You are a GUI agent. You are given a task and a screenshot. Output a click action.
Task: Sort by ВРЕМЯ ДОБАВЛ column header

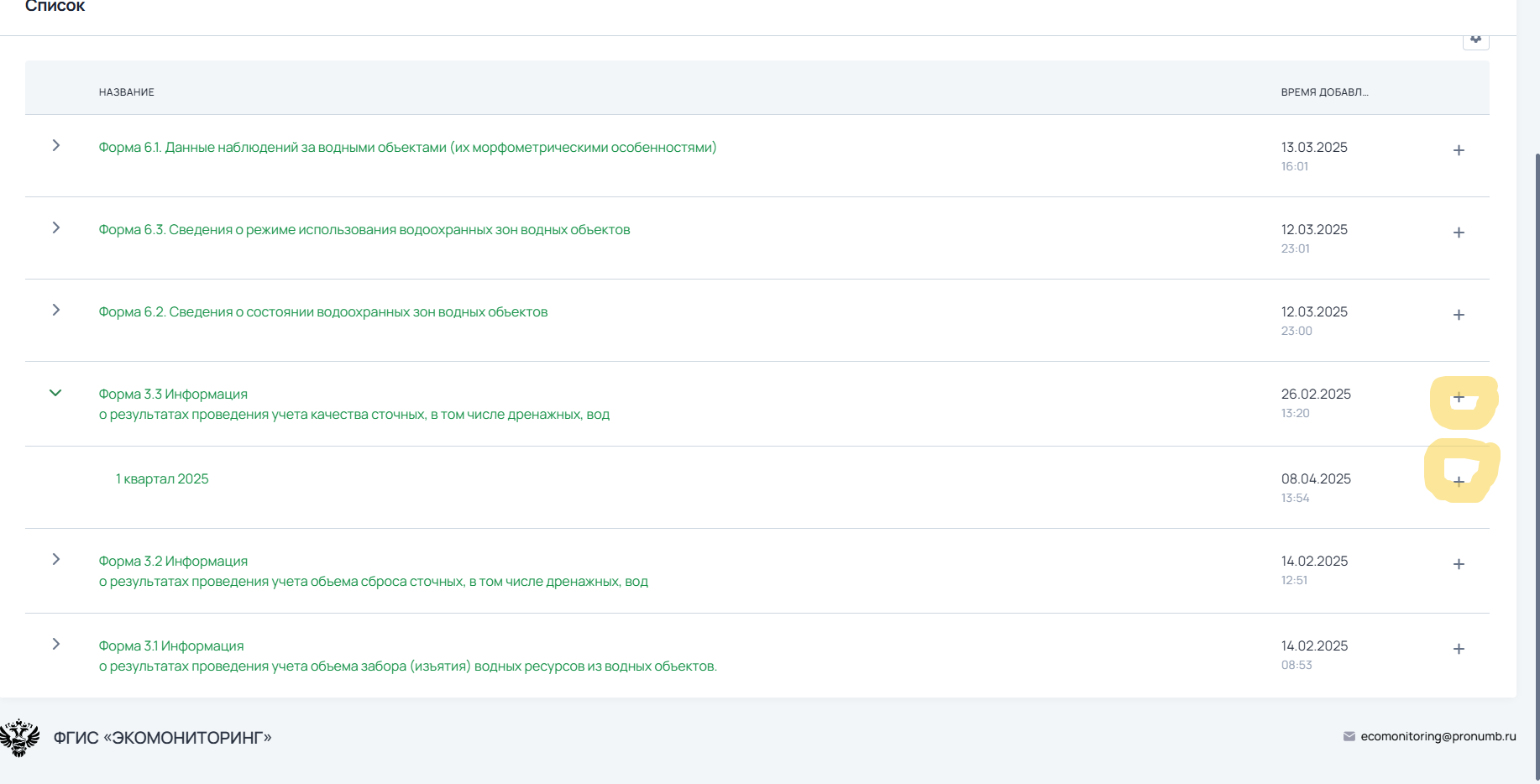pos(1324,92)
